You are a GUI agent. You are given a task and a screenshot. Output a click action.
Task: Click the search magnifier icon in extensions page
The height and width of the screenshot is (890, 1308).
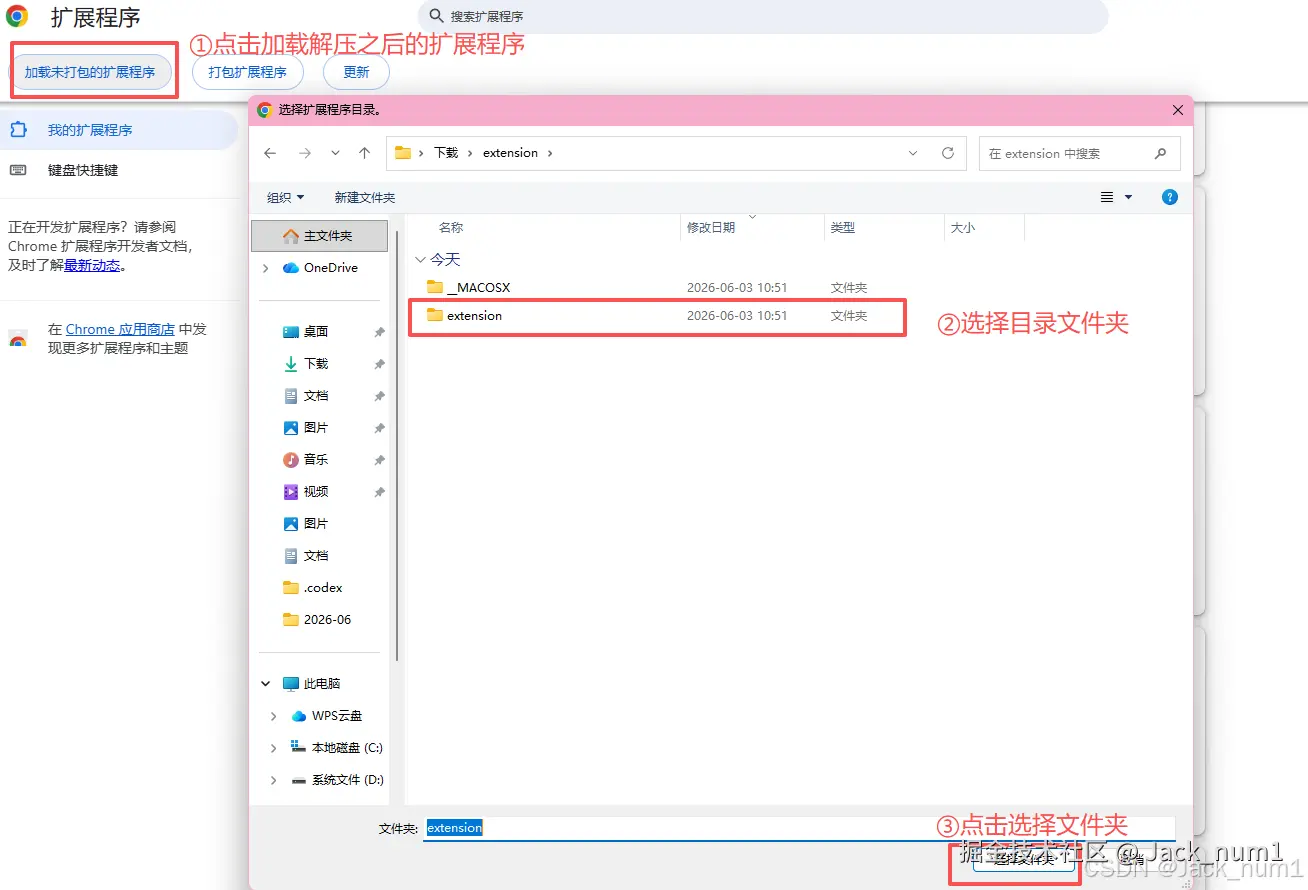click(436, 17)
